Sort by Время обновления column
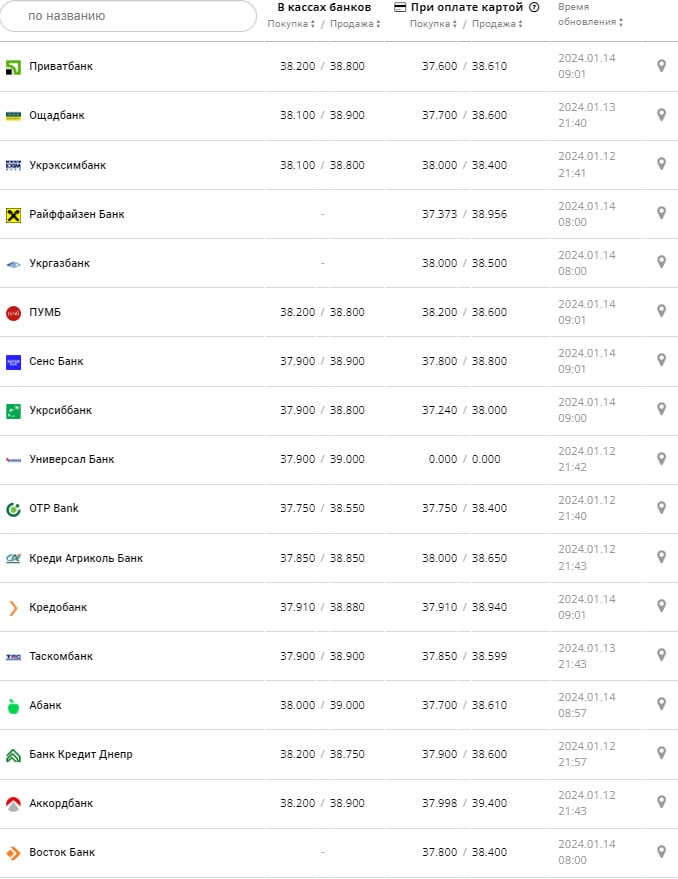Image resolution: width=678 pixels, height=879 pixels. pos(589,15)
